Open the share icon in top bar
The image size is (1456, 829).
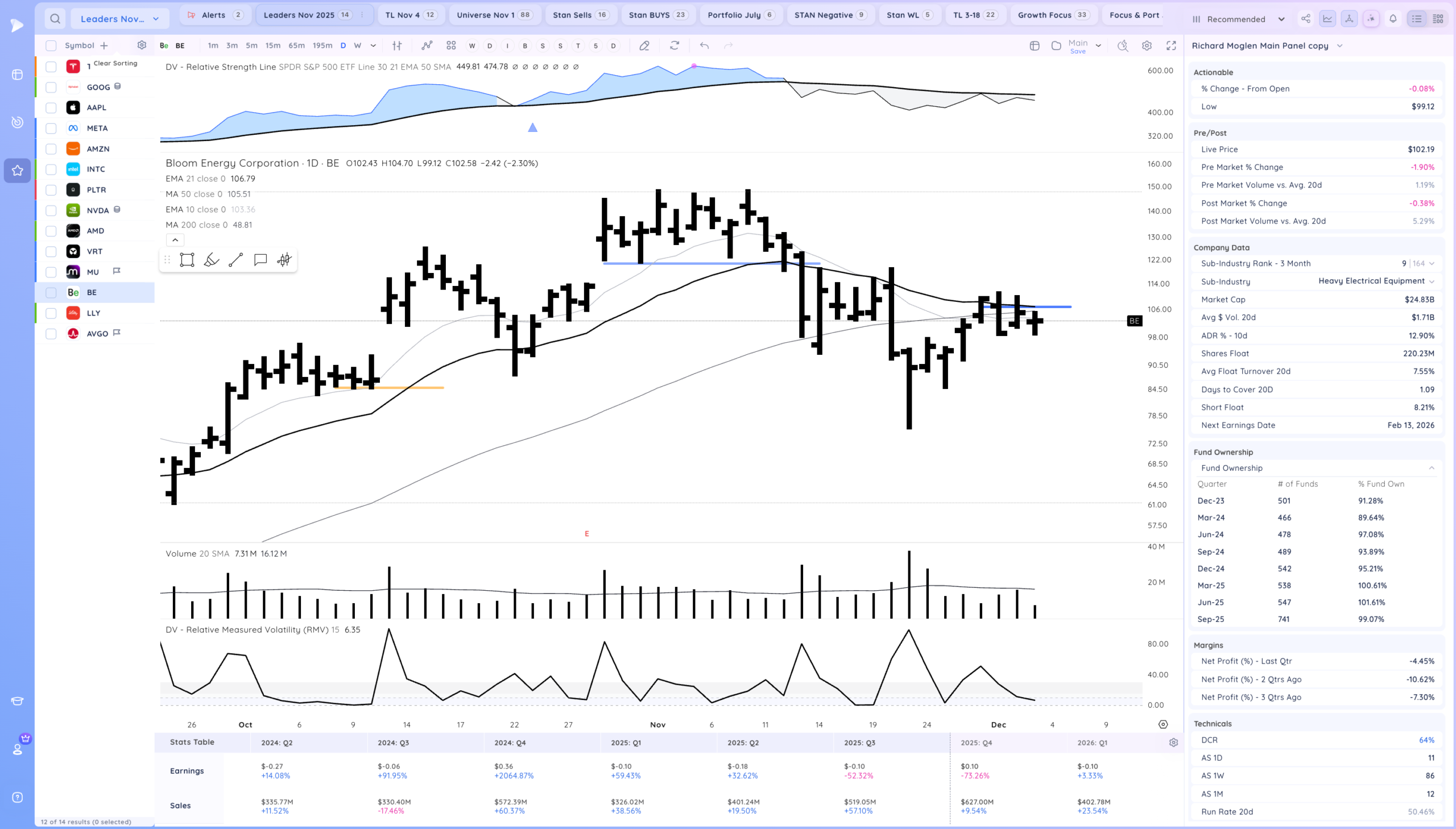[1306, 19]
